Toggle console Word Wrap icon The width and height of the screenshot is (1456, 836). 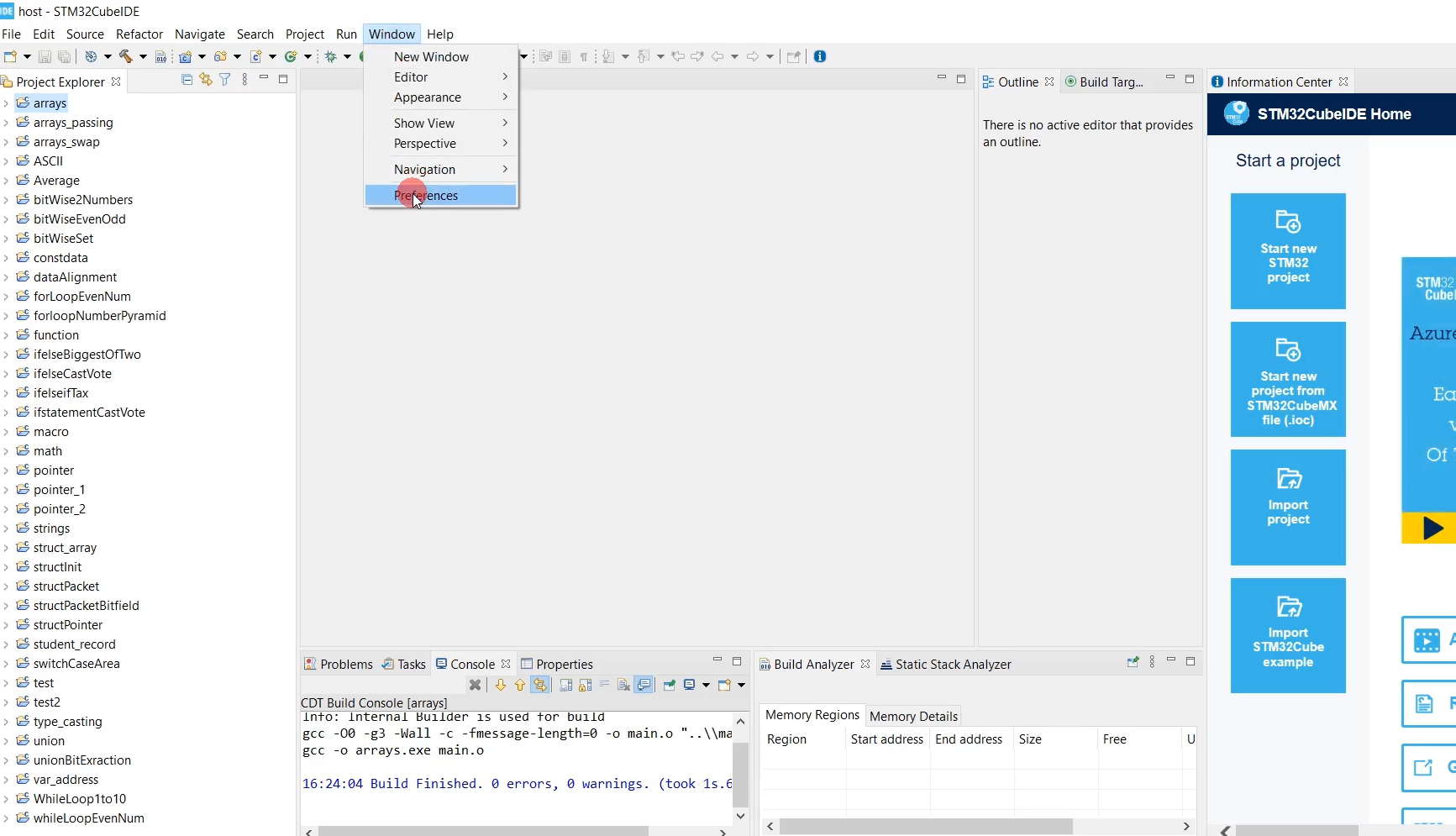point(604,685)
